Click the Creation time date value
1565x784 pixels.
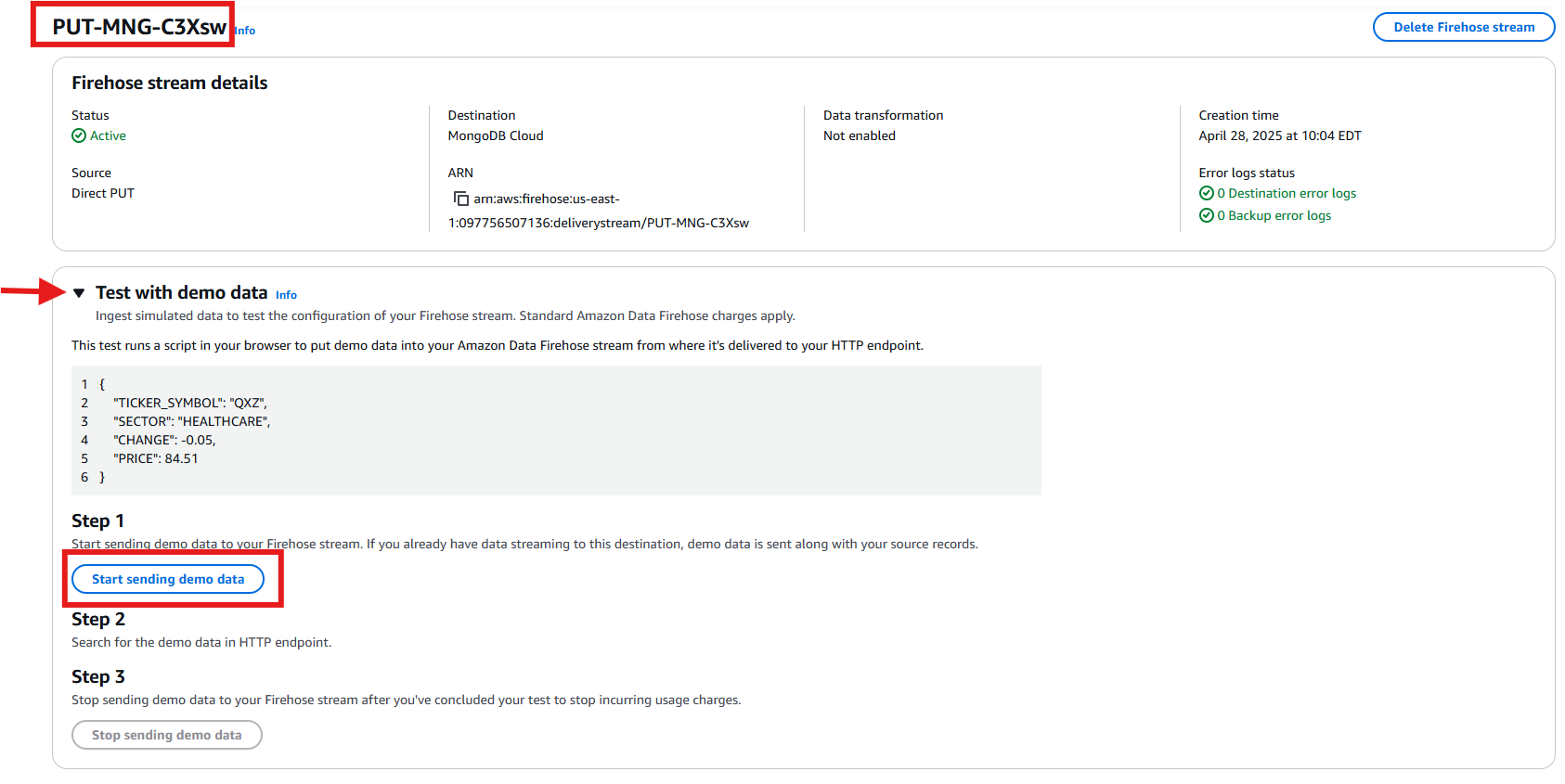point(1279,135)
